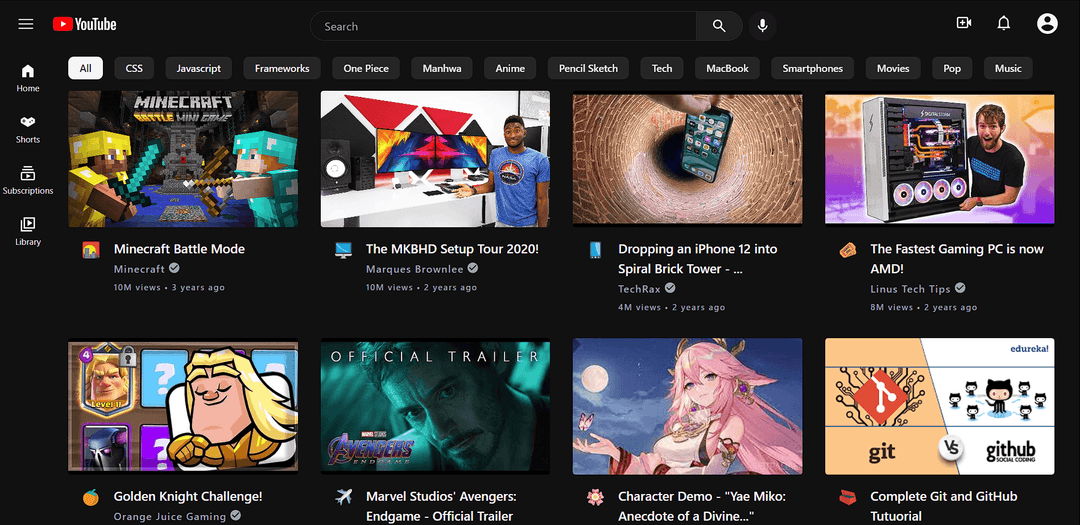The height and width of the screenshot is (525, 1080).
Task: Open the Minecraft Battle Mode thumbnail
Action: pyautogui.click(x=183, y=158)
